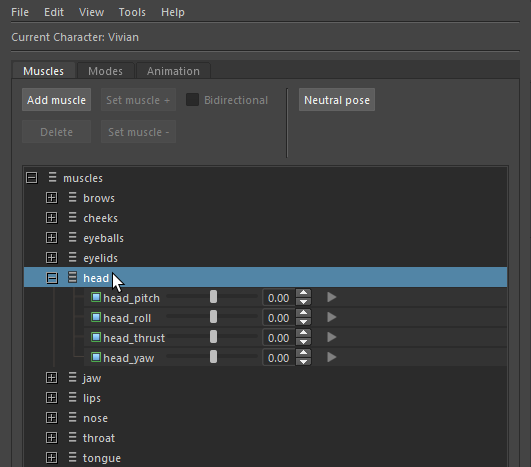531x467 pixels.
Task: Click the Neutral pose button
Action: (337, 100)
